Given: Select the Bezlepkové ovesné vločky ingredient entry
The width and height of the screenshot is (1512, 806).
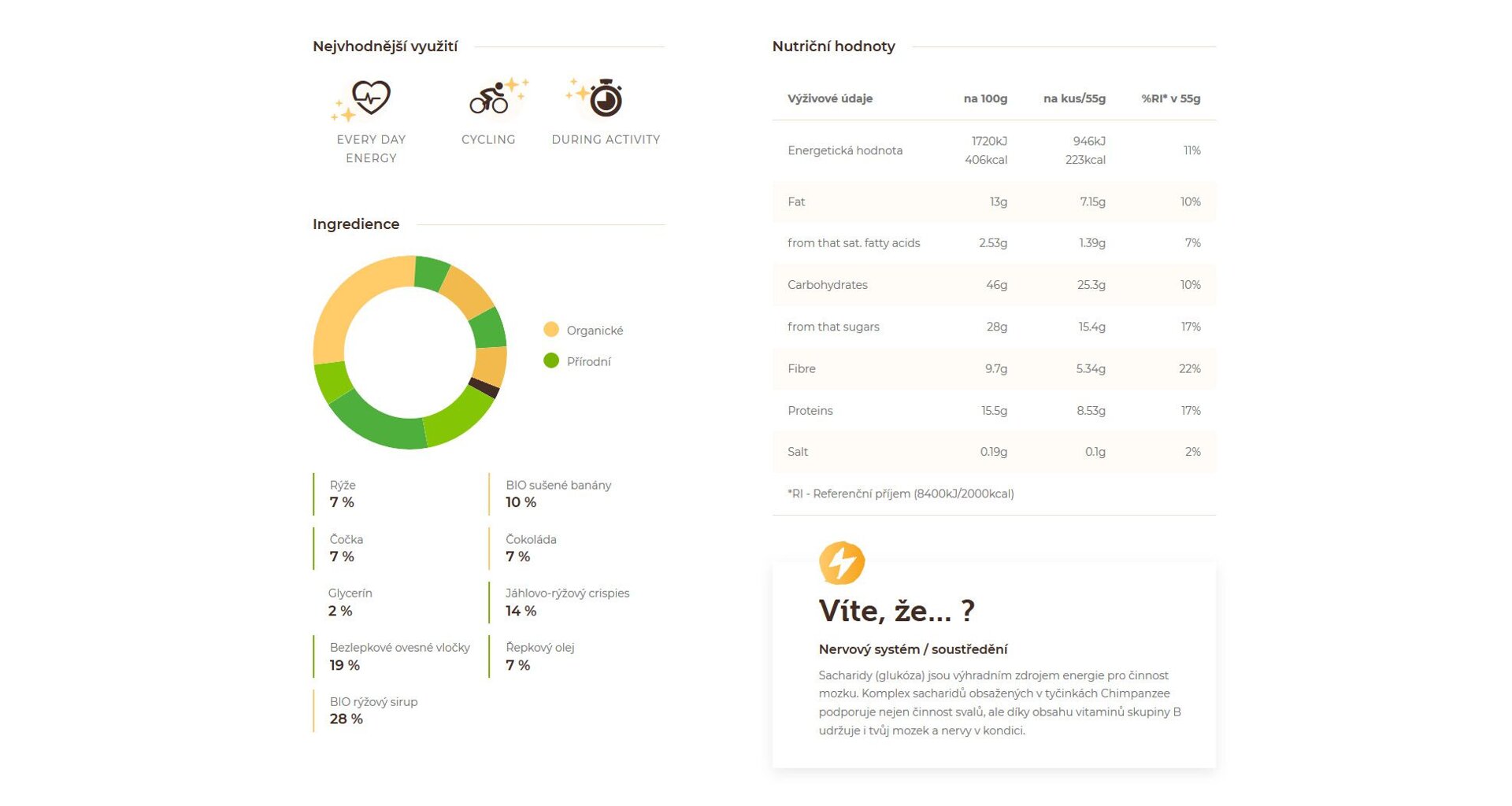Looking at the screenshot, I should coord(399,656).
